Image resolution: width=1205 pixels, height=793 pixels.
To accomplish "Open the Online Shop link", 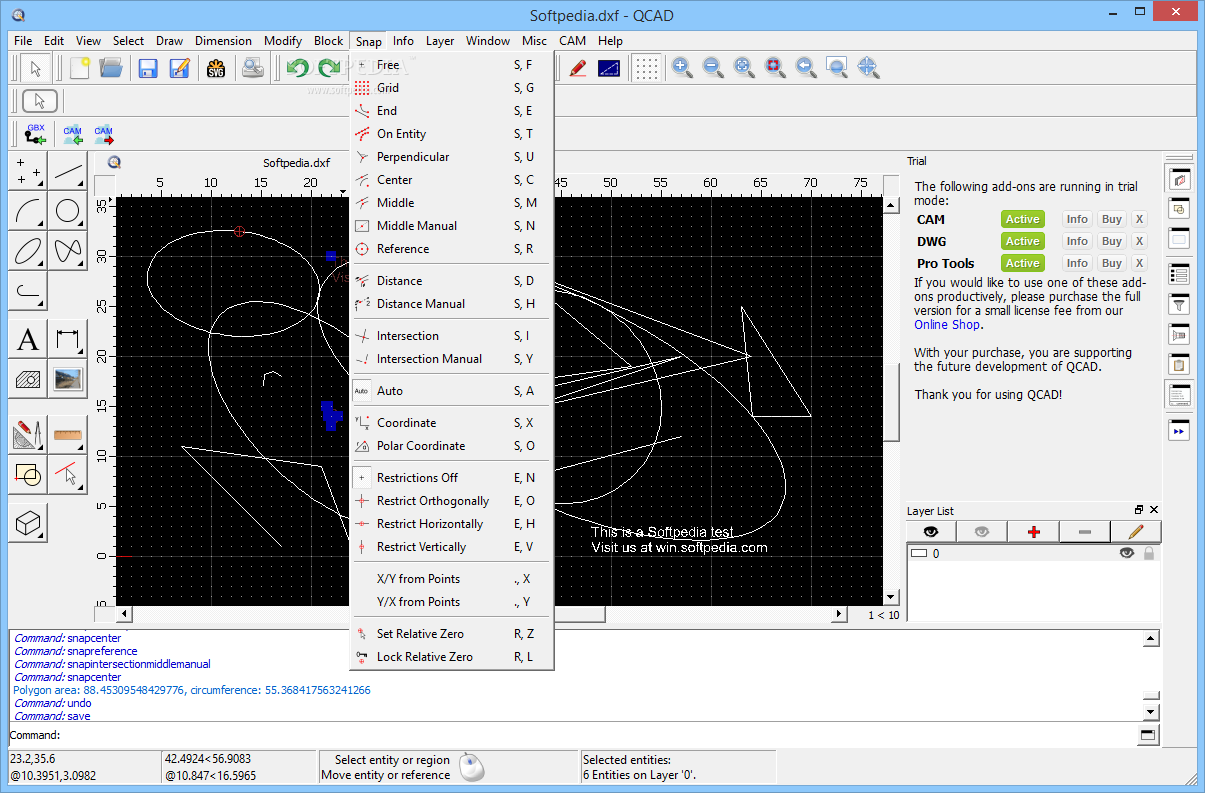I will [947, 325].
